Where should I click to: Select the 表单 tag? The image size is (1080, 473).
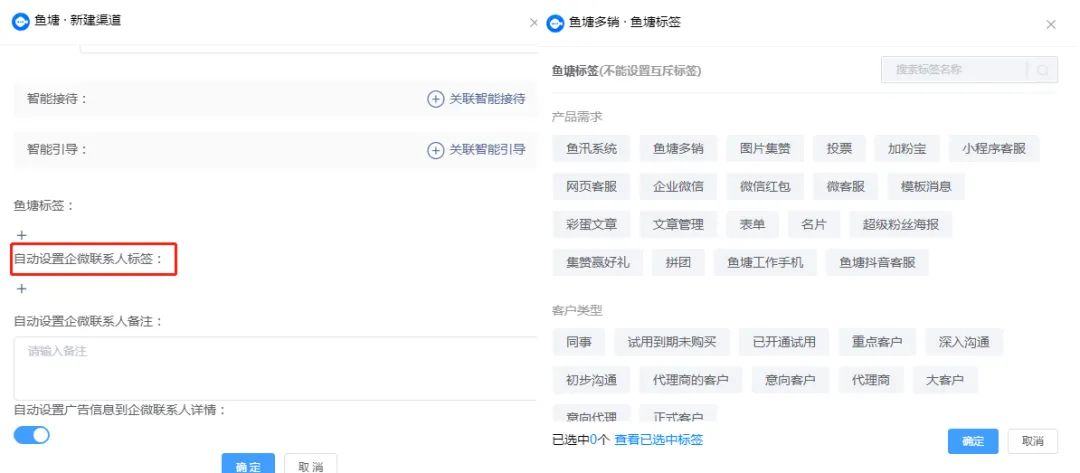[753, 224]
